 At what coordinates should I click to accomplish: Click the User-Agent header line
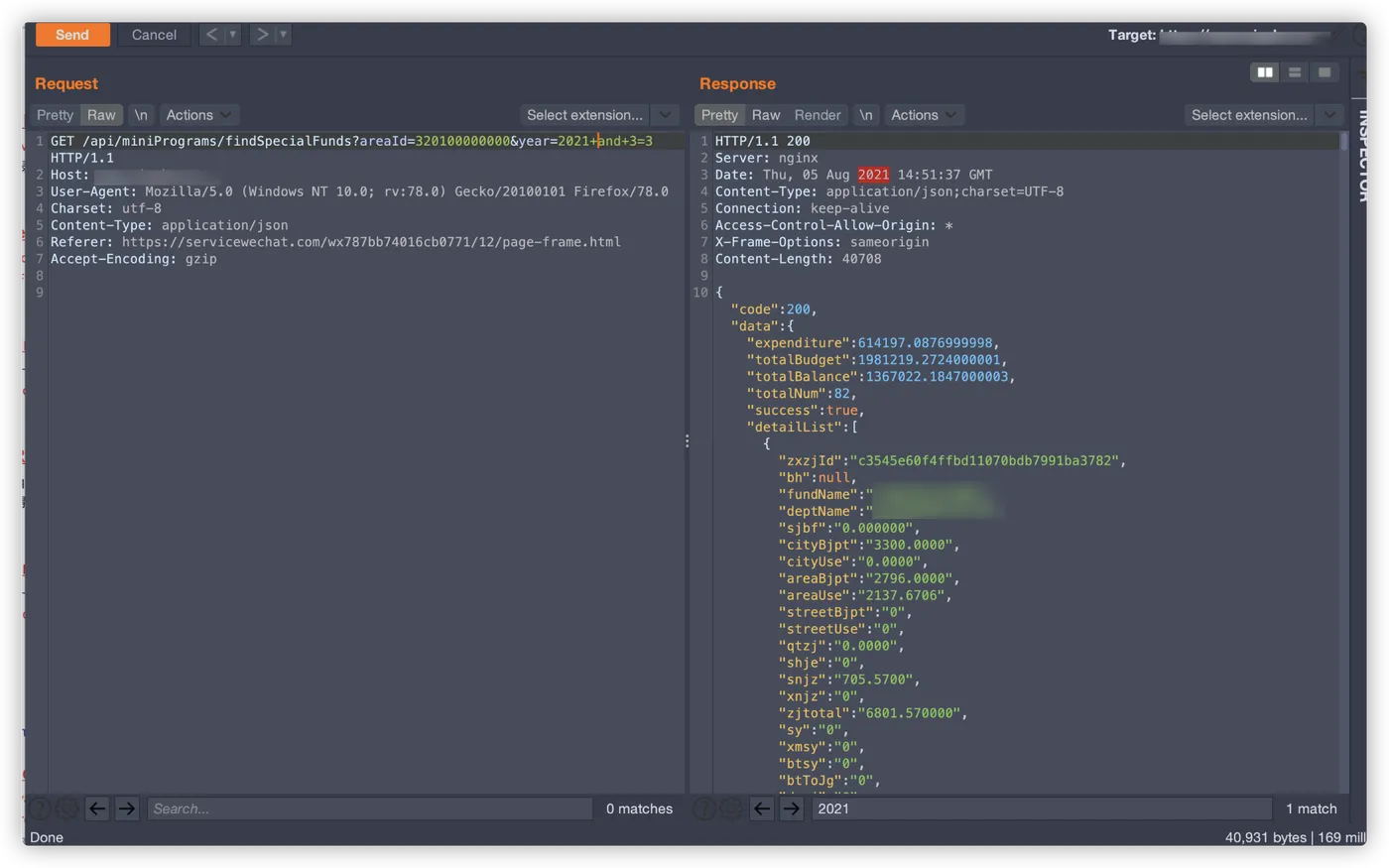[x=359, y=191]
